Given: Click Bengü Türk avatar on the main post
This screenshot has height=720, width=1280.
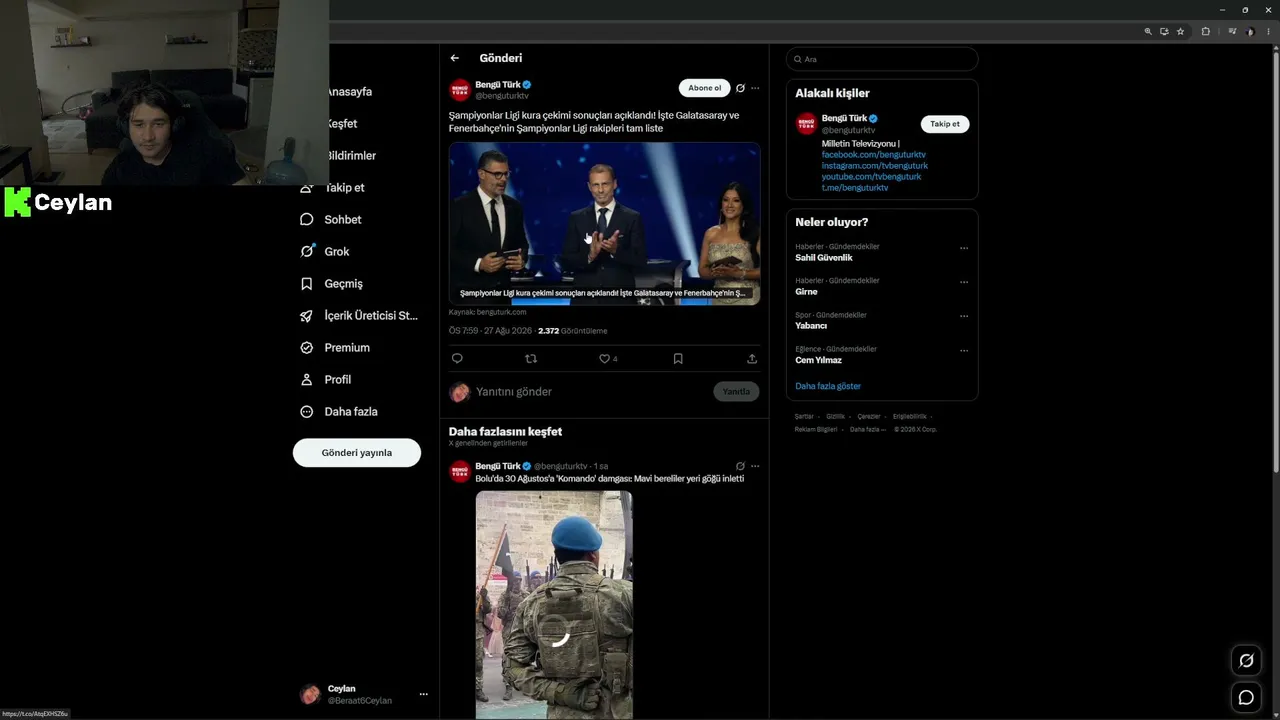Looking at the screenshot, I should click(460, 90).
